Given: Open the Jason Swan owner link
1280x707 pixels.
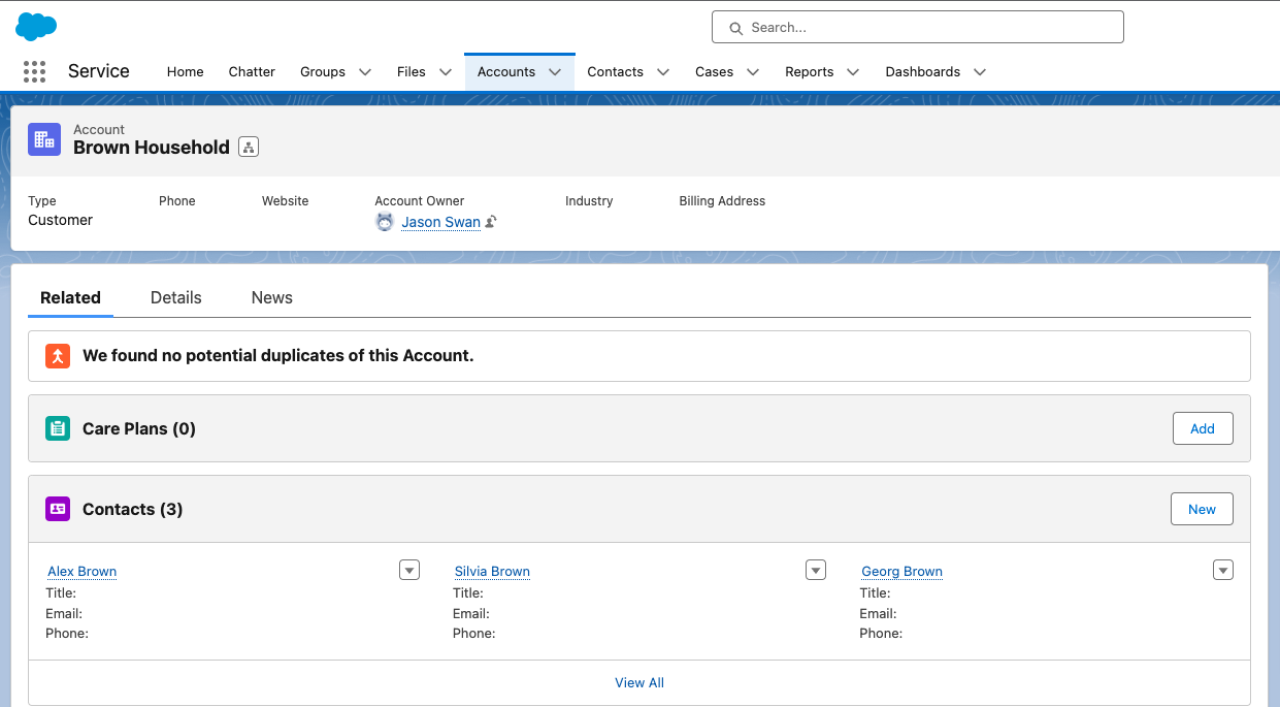Looking at the screenshot, I should (x=441, y=222).
